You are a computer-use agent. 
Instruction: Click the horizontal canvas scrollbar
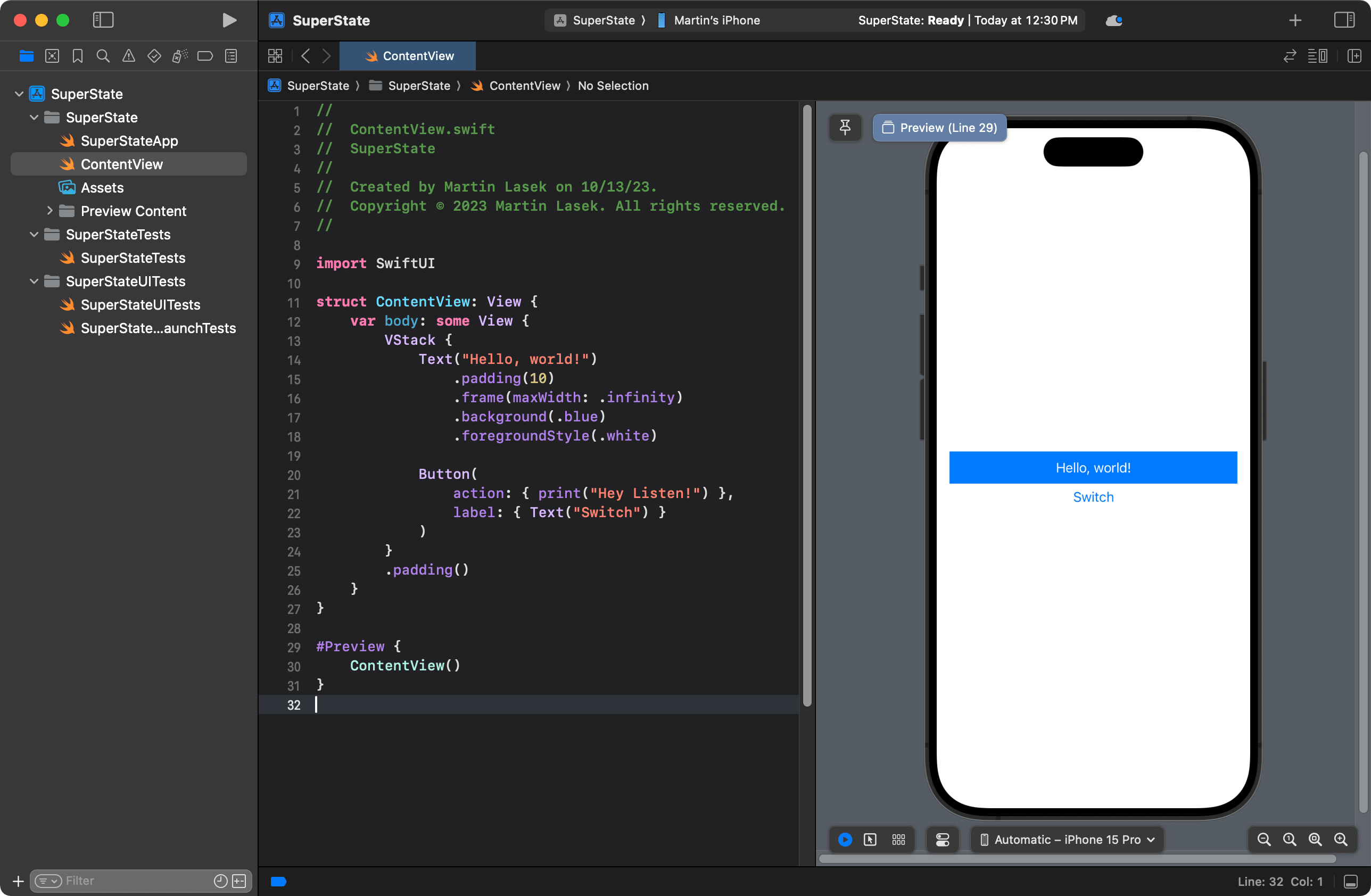tap(1077, 859)
